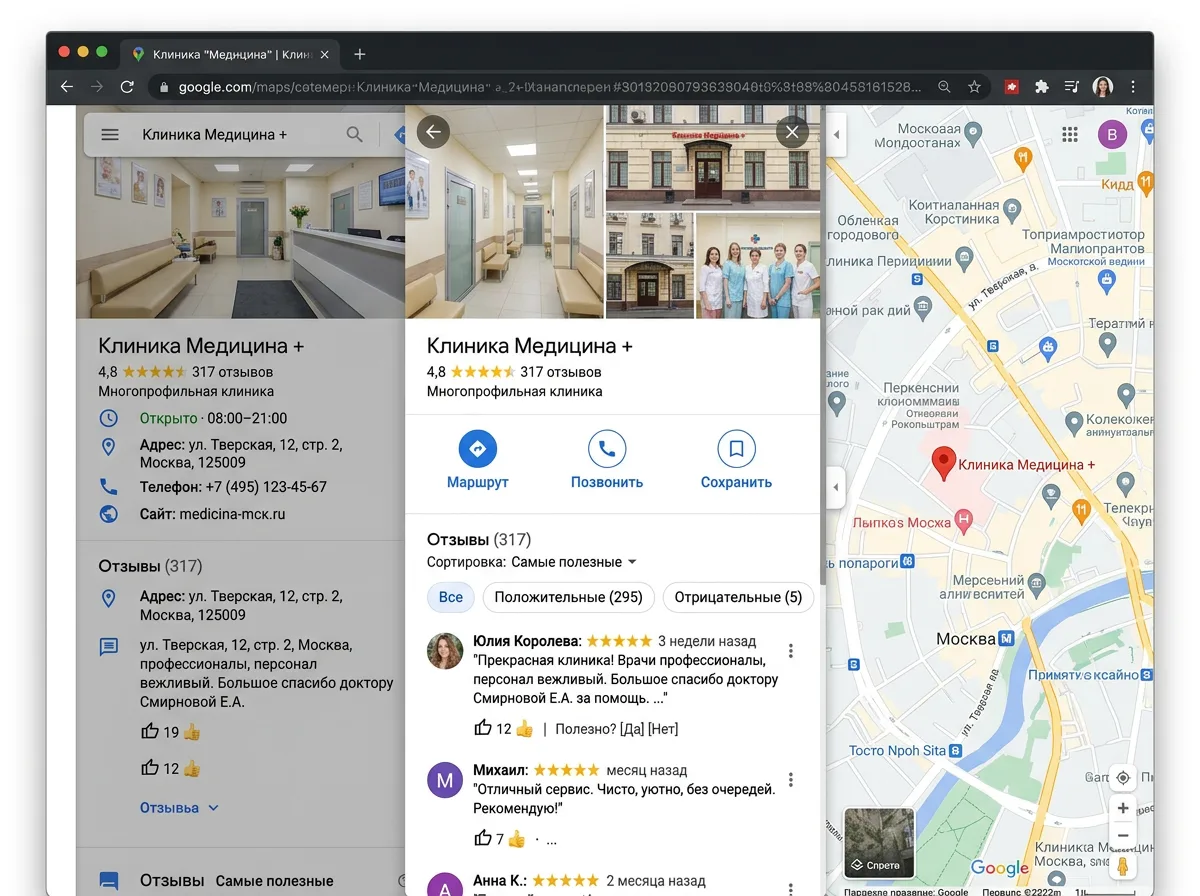Open the purple B account avatar
The image size is (1200, 896).
pyautogui.click(x=1112, y=134)
